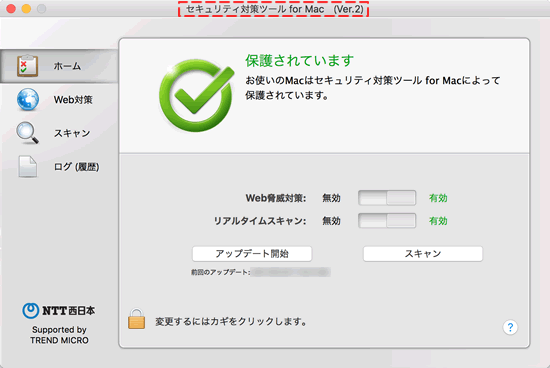Select the Web対策 globe icon
The height and width of the screenshot is (368, 550).
[28, 100]
